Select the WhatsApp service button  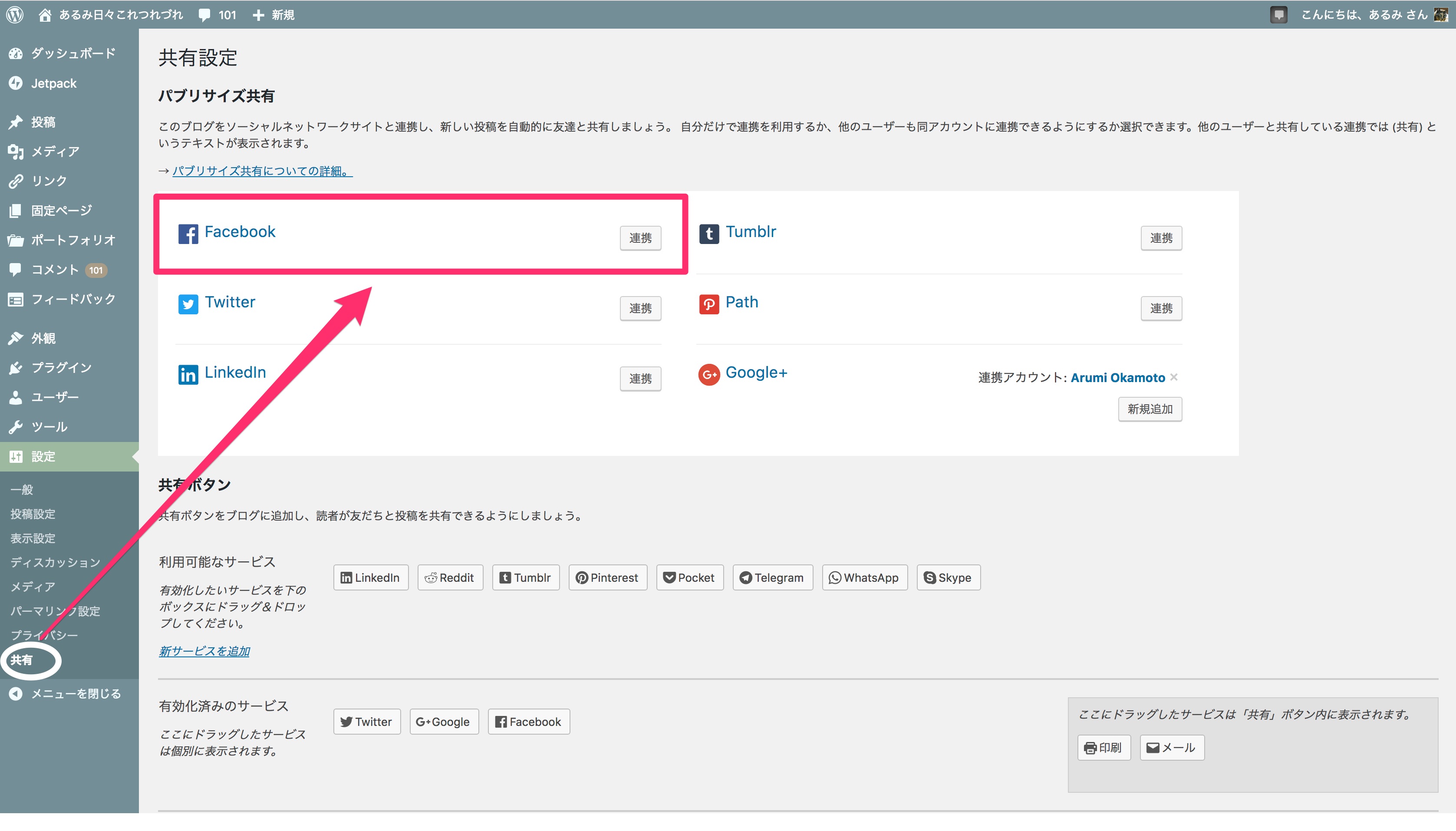864,577
